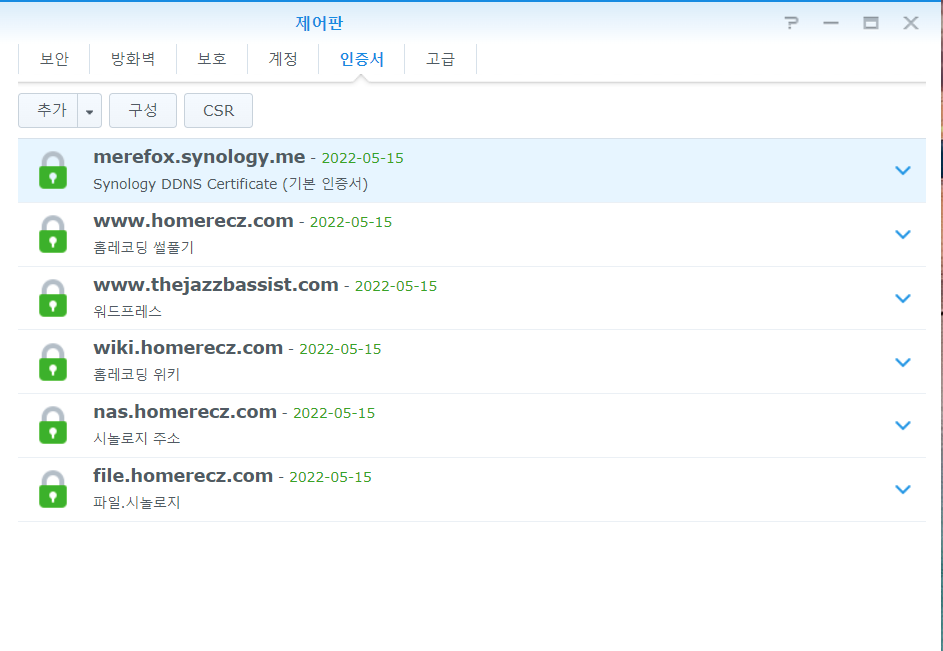Click the lock icon for wiki.homerecz.com
Screen dimensions: 943x651
(x=53, y=362)
